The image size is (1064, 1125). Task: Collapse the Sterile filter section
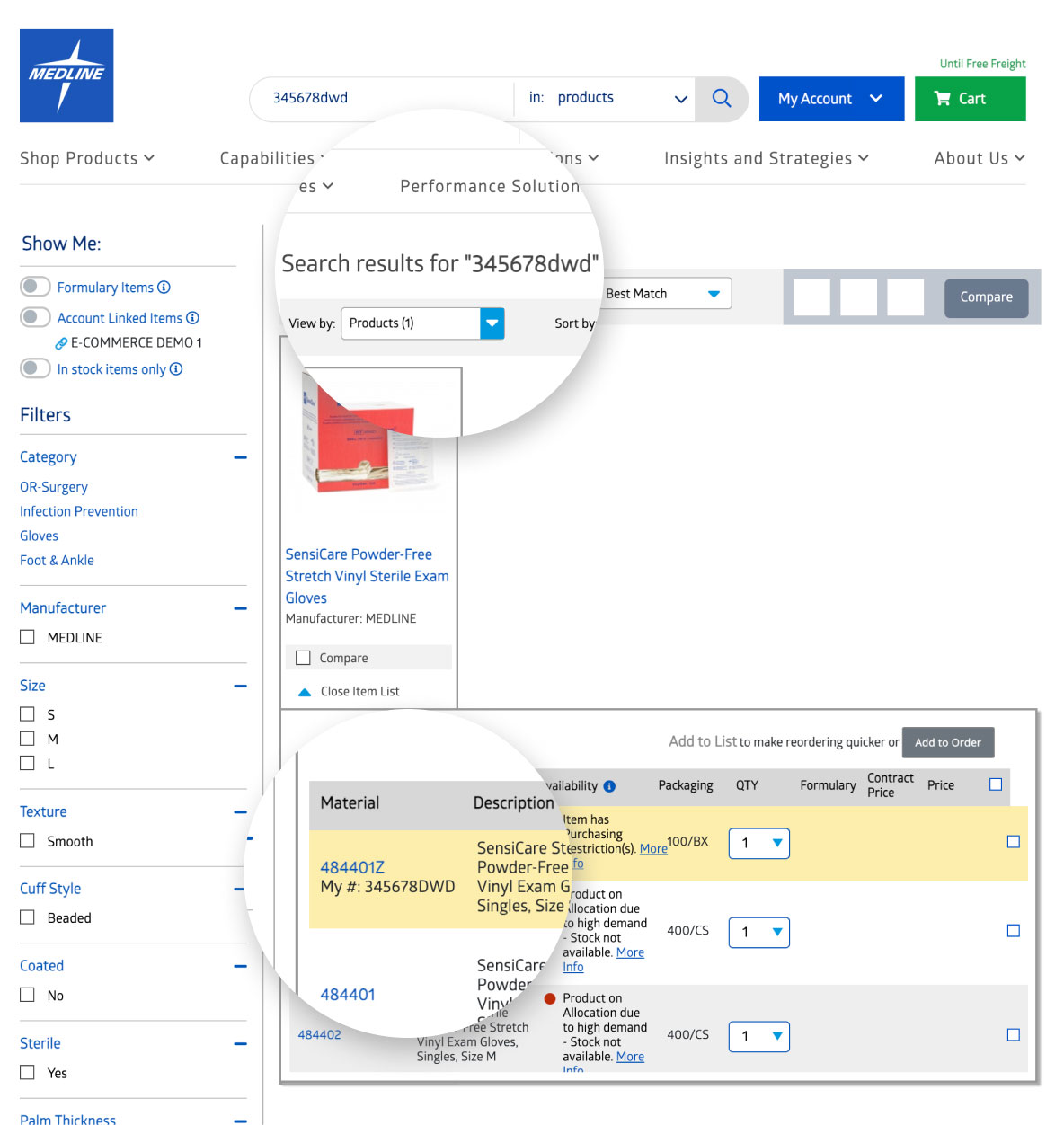tap(240, 1043)
